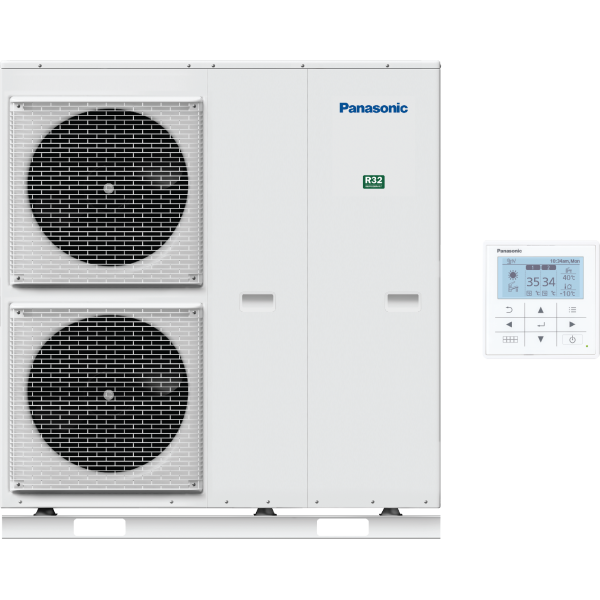Screen dimensions: 600x600
Task: Click the green R32 refrigerant badge
Action: (x=373, y=182)
